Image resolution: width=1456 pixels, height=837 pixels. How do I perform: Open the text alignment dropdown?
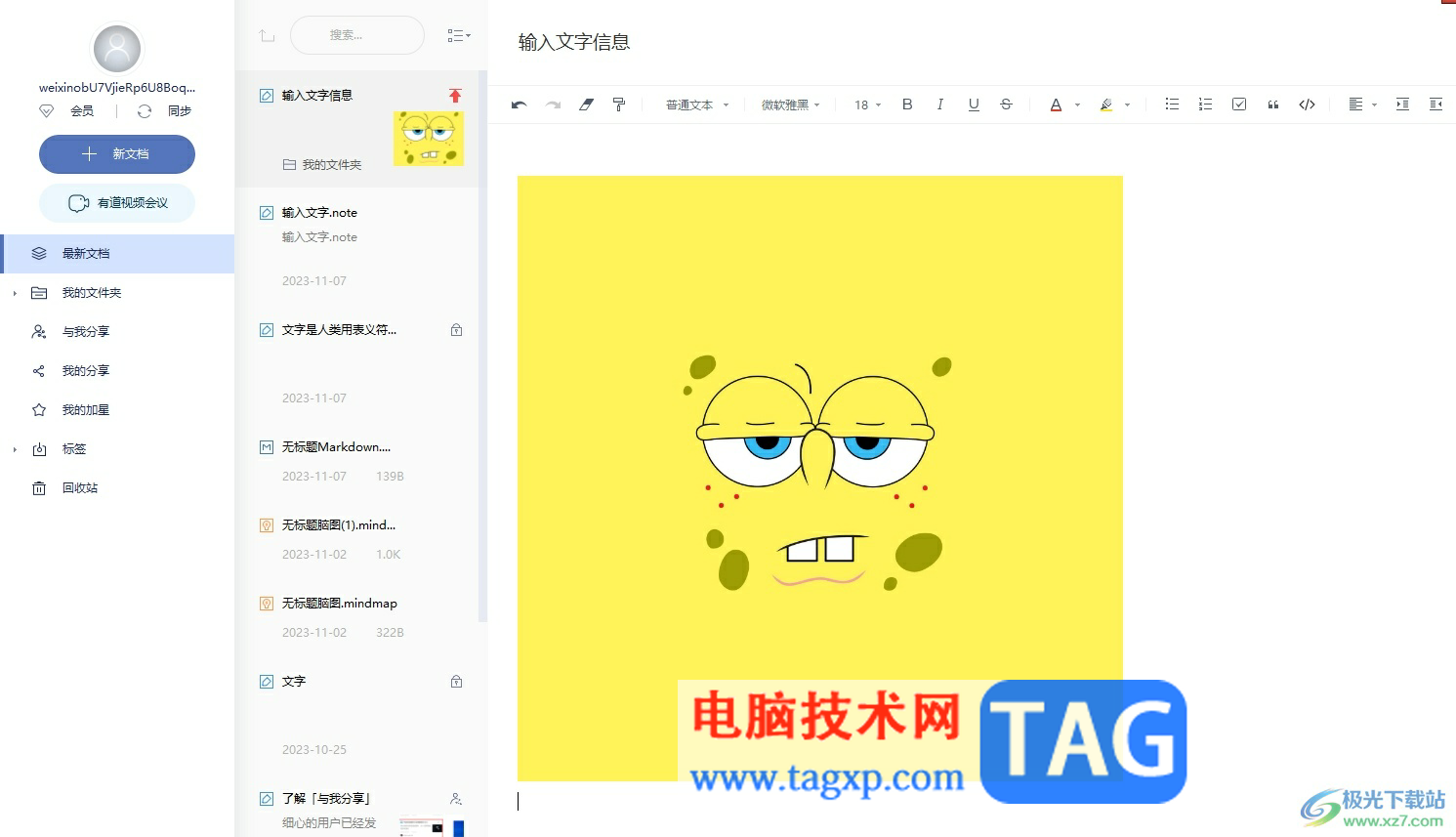click(1362, 105)
